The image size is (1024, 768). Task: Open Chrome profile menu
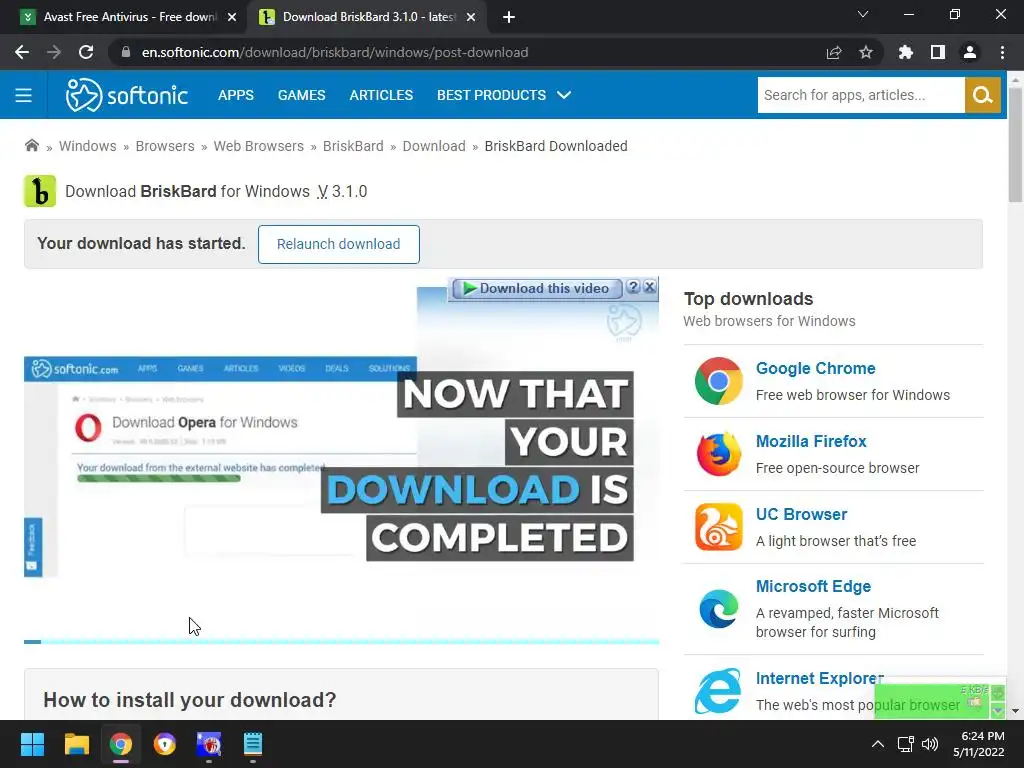pos(970,52)
